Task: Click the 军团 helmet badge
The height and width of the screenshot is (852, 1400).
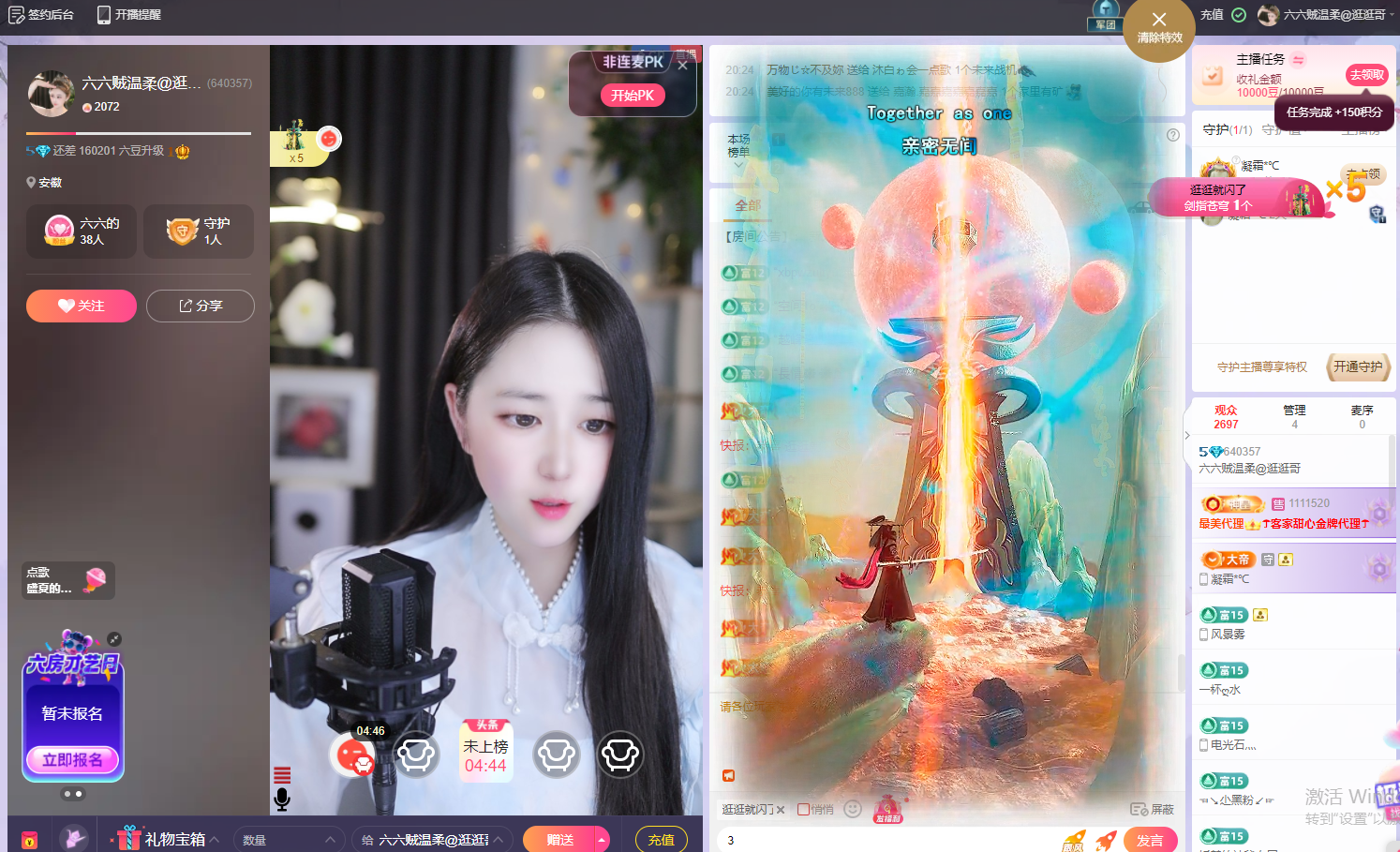Action: point(1106,16)
